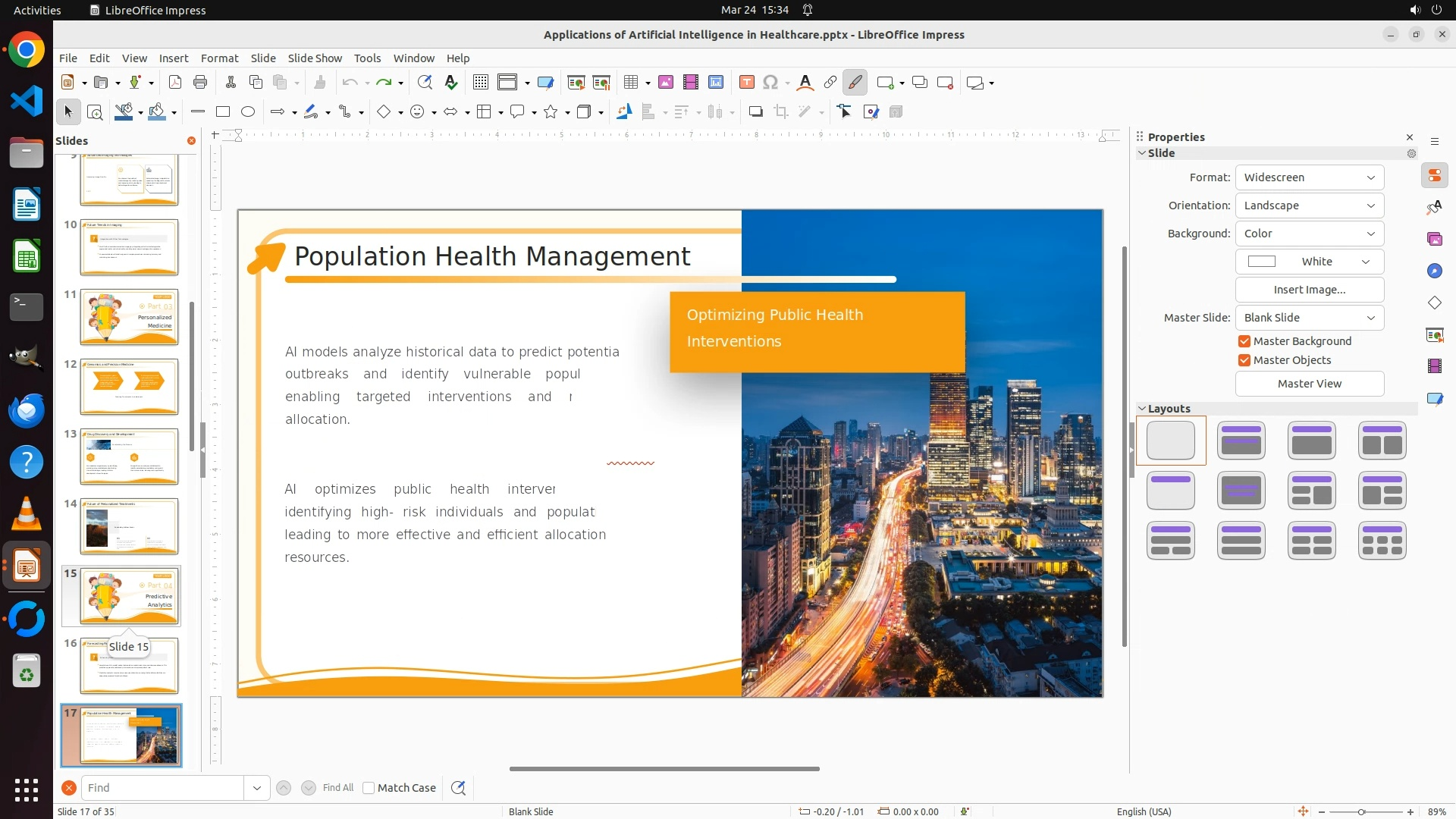Image resolution: width=1456 pixels, height=819 pixels.
Task: Uncheck the Master Background checkbox
Action: pyautogui.click(x=1244, y=341)
